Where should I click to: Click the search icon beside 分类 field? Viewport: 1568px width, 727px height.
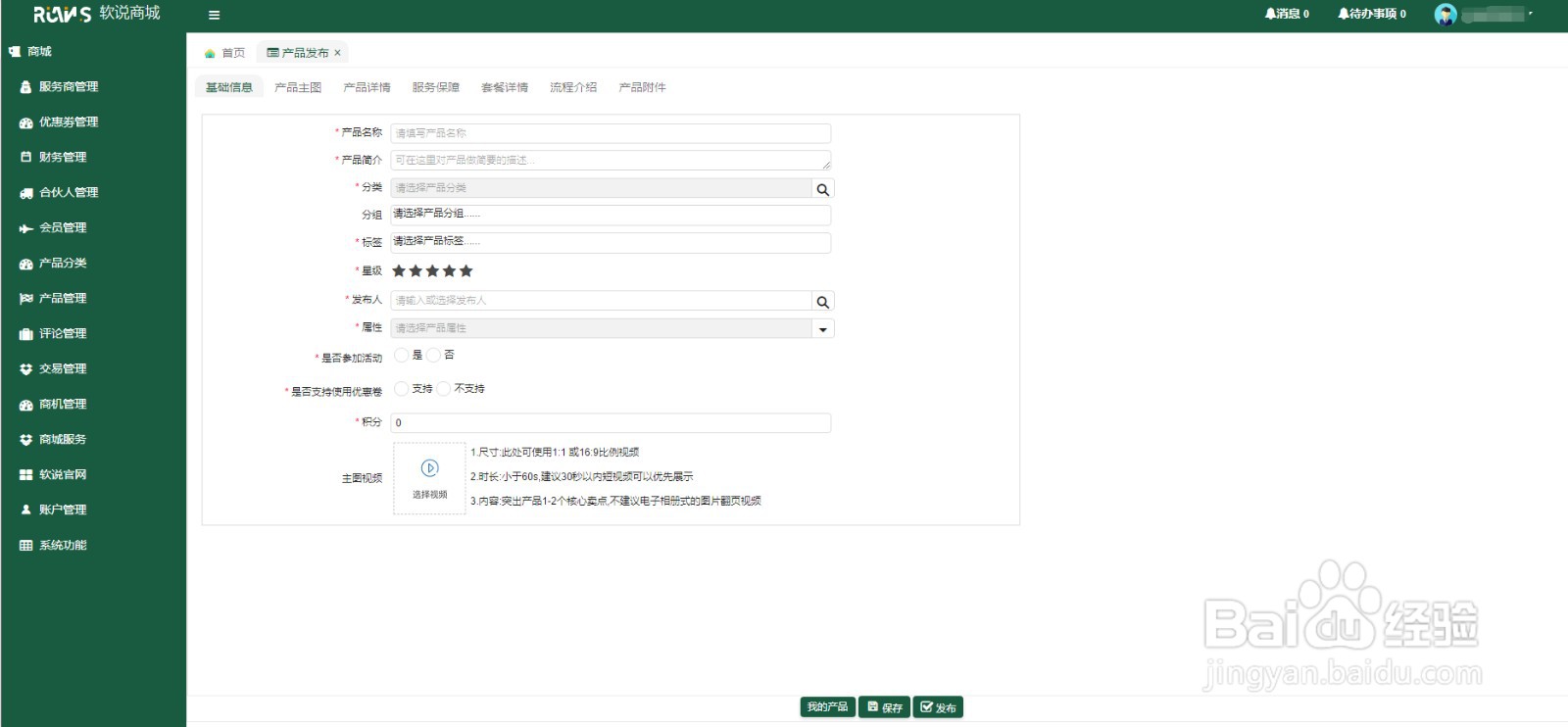click(x=823, y=189)
